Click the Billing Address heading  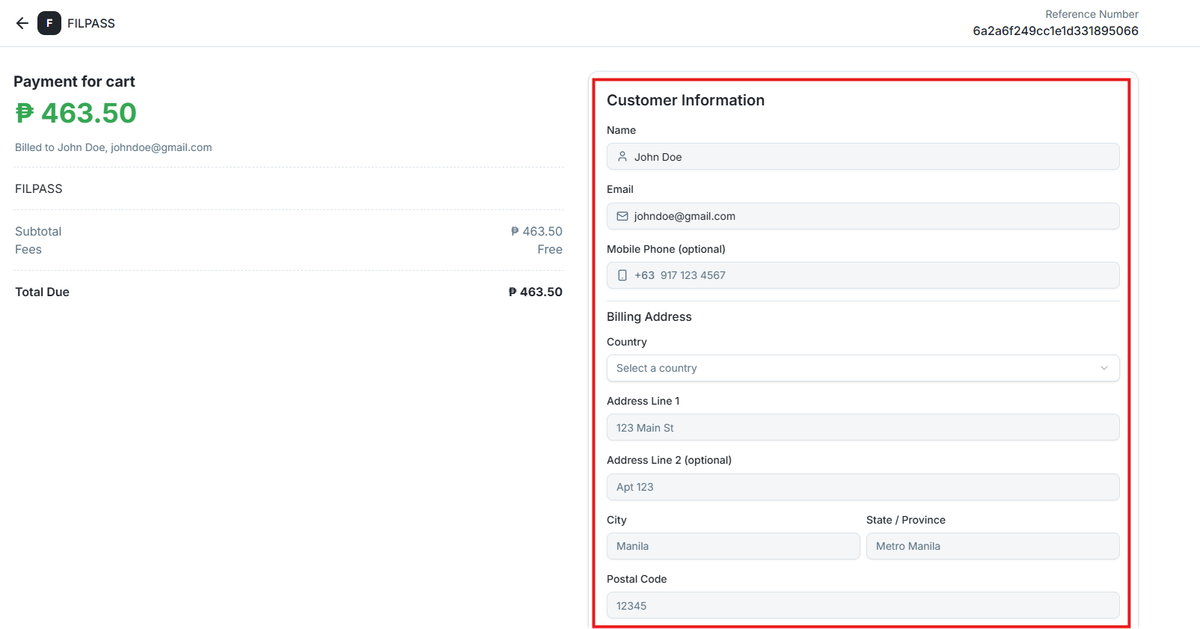pyautogui.click(x=649, y=317)
